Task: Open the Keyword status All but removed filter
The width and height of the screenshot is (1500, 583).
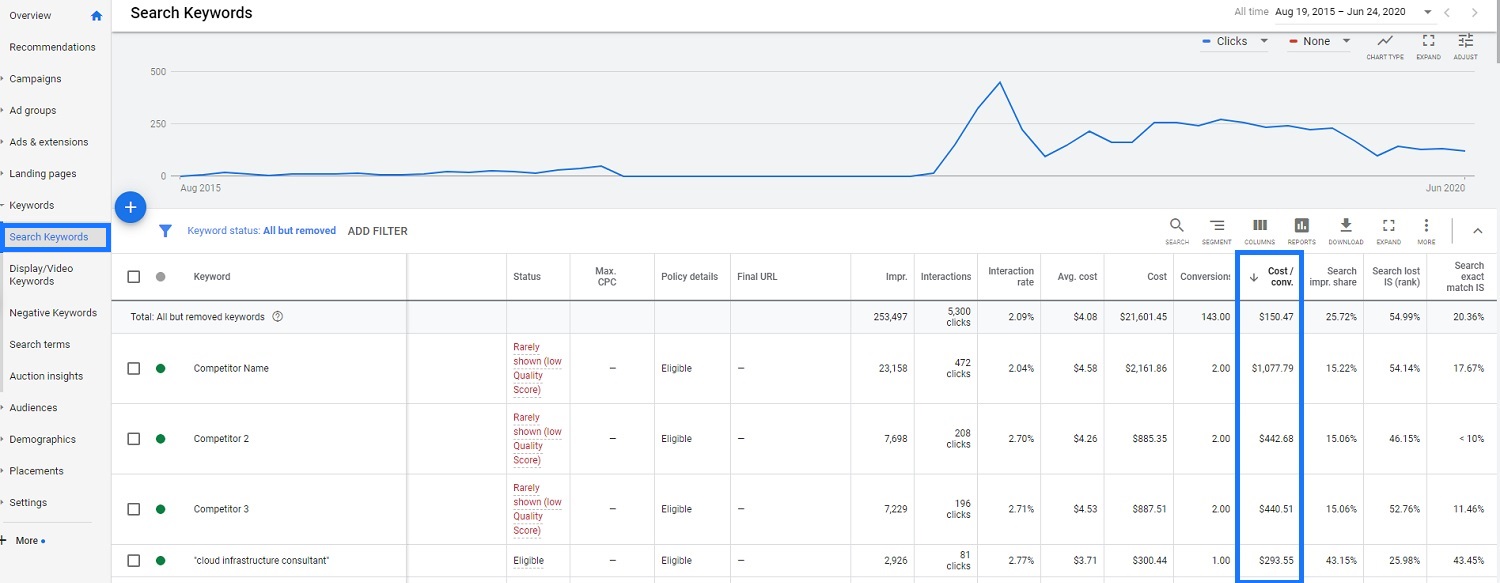Action: coord(261,230)
